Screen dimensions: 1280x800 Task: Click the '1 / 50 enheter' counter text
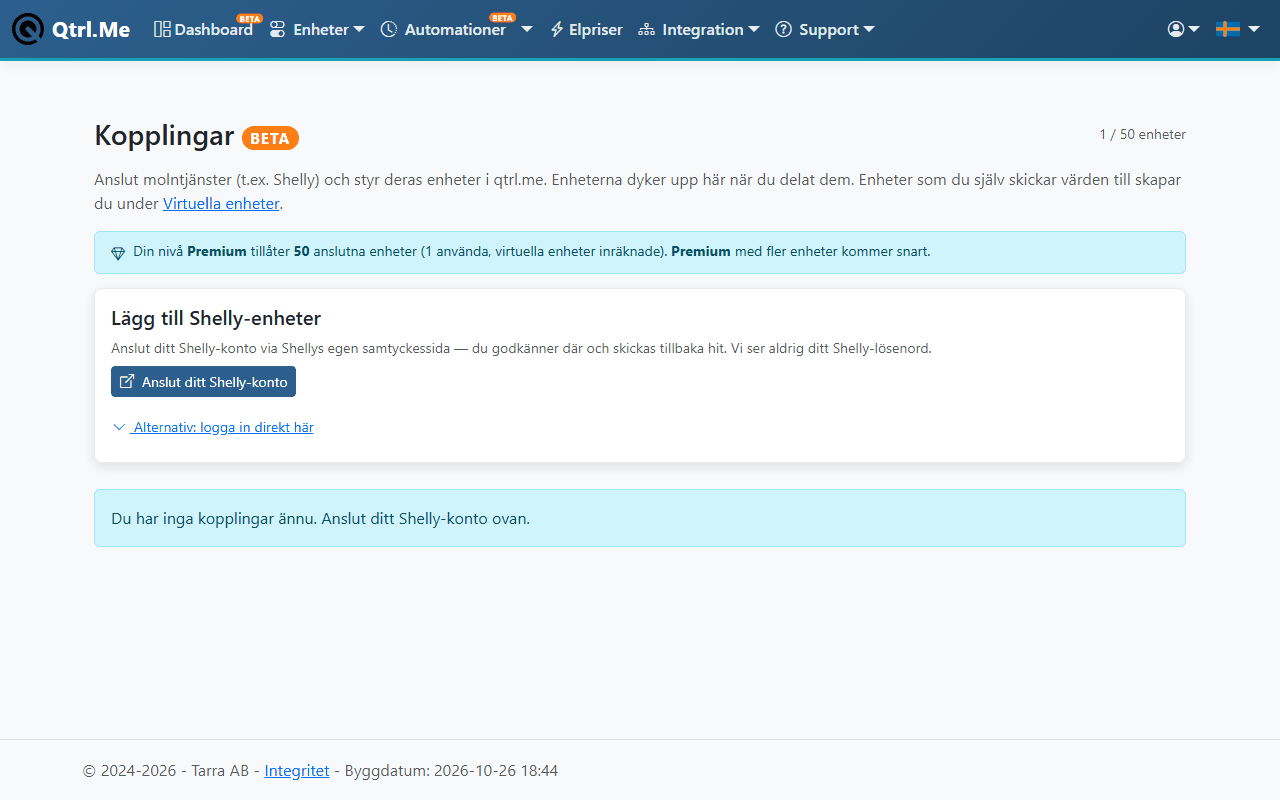1142,134
